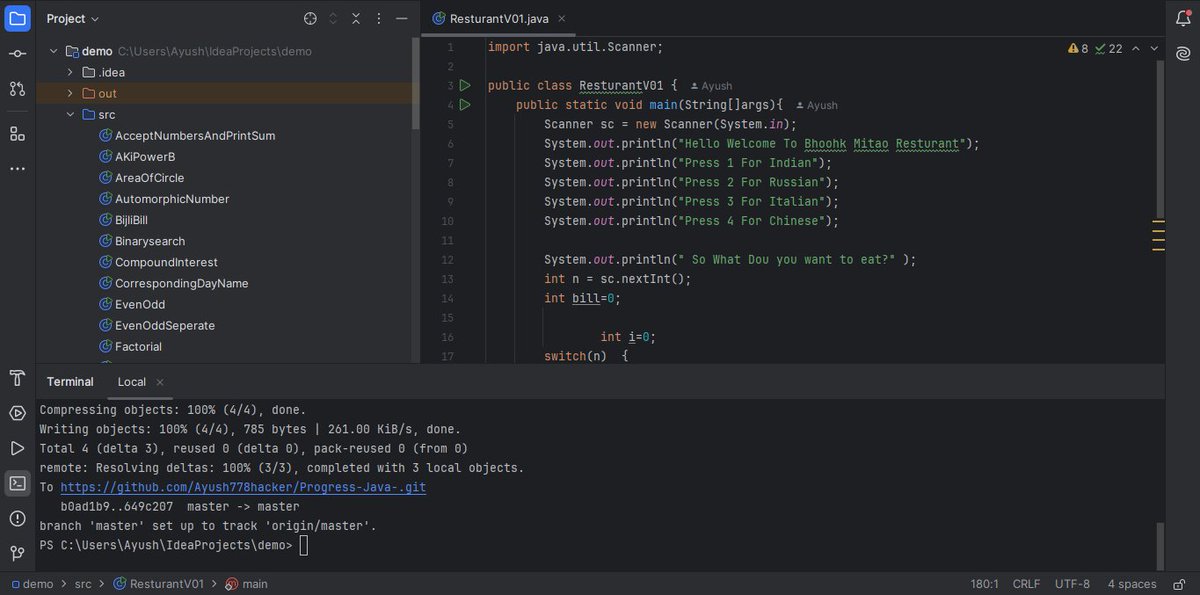Open Project panel options three-dot menu
Viewport: 1200px width, 595px height.
coord(379,18)
